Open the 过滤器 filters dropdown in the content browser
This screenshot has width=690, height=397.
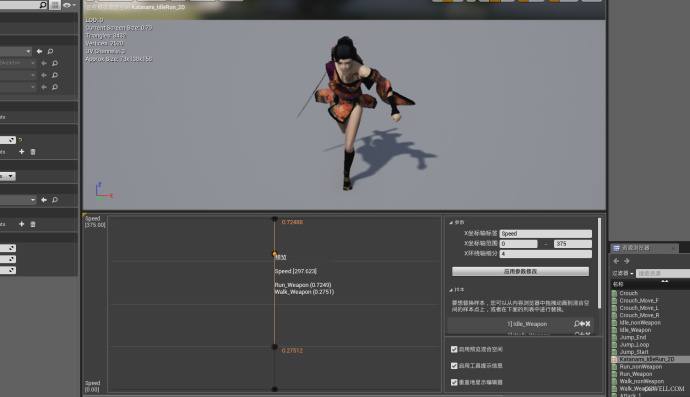point(623,273)
